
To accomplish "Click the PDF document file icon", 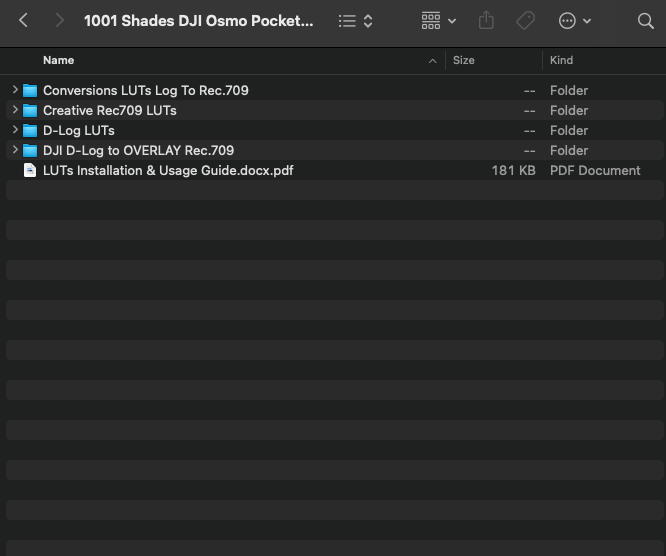I will [x=30, y=170].
